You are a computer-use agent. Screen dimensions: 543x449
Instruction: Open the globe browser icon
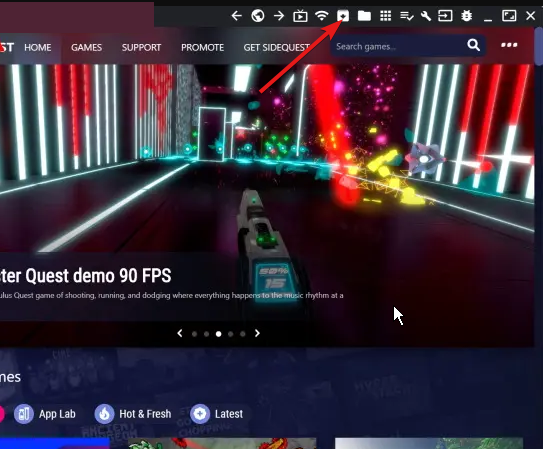pos(258,16)
